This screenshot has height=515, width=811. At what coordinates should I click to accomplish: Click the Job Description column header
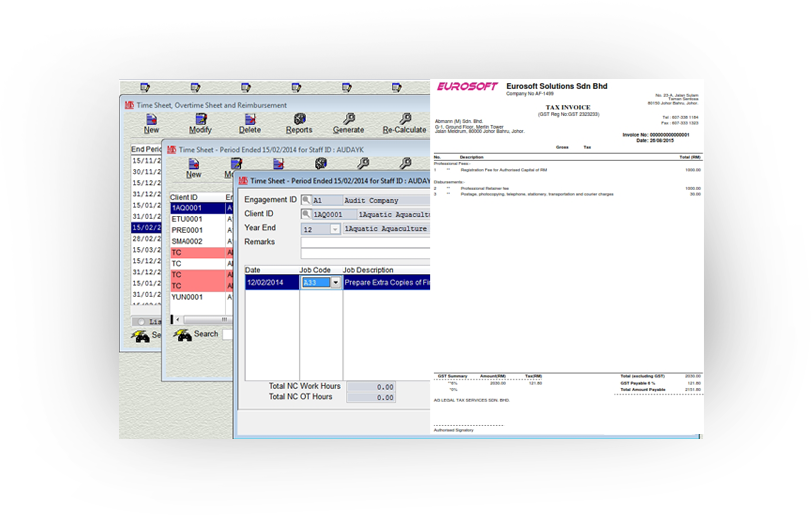coord(386,270)
